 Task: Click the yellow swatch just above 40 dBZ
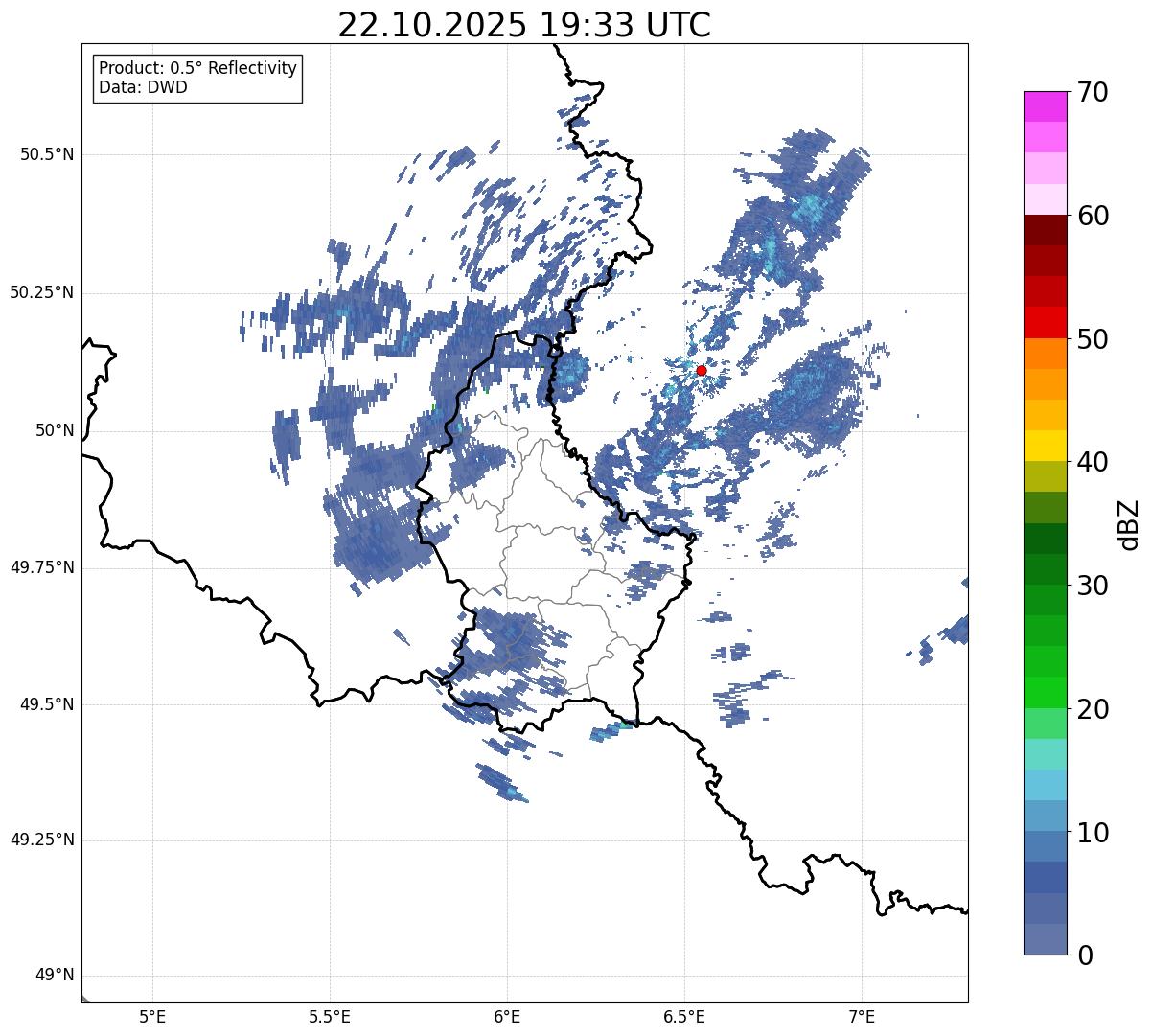[x=1045, y=447]
